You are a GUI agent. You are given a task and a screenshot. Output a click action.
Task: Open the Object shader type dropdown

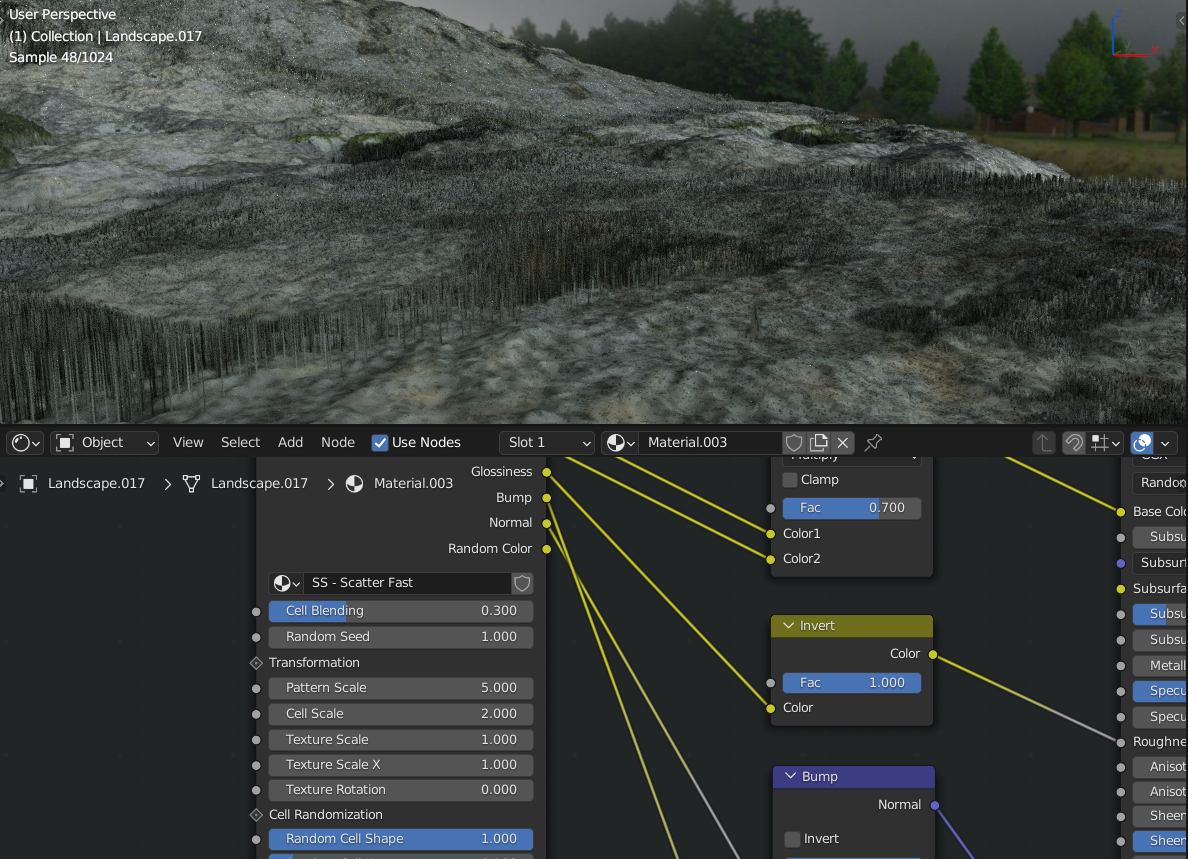point(105,442)
